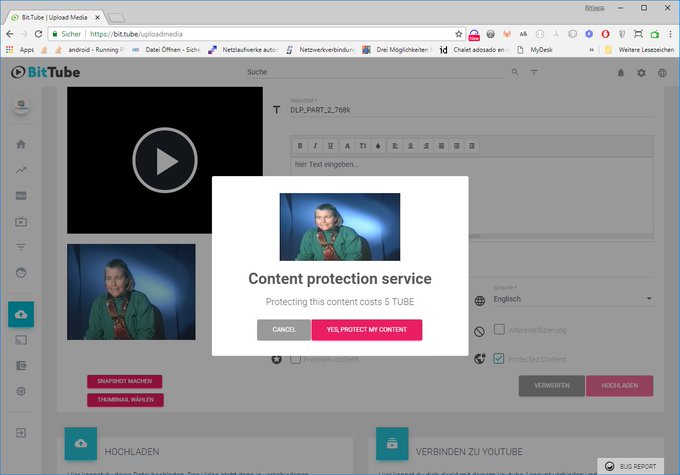Toggle the Protected Content checkbox
Screen dimensions: 680x475
click(x=499, y=358)
